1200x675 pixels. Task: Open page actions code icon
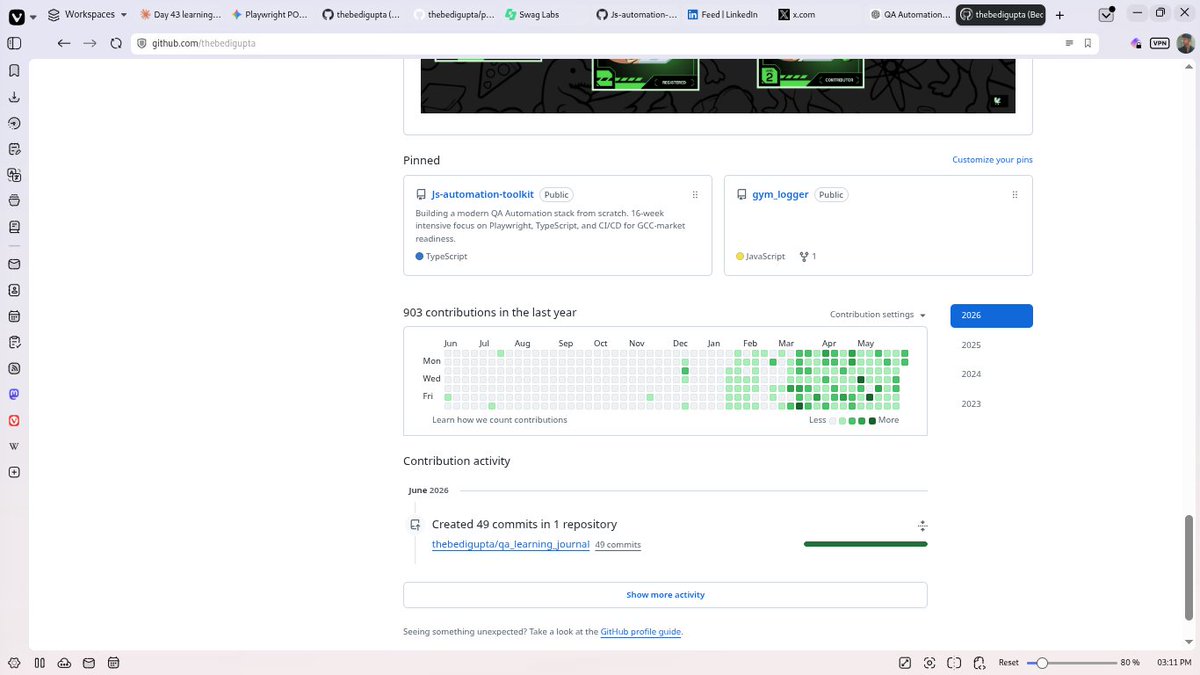click(x=979, y=662)
